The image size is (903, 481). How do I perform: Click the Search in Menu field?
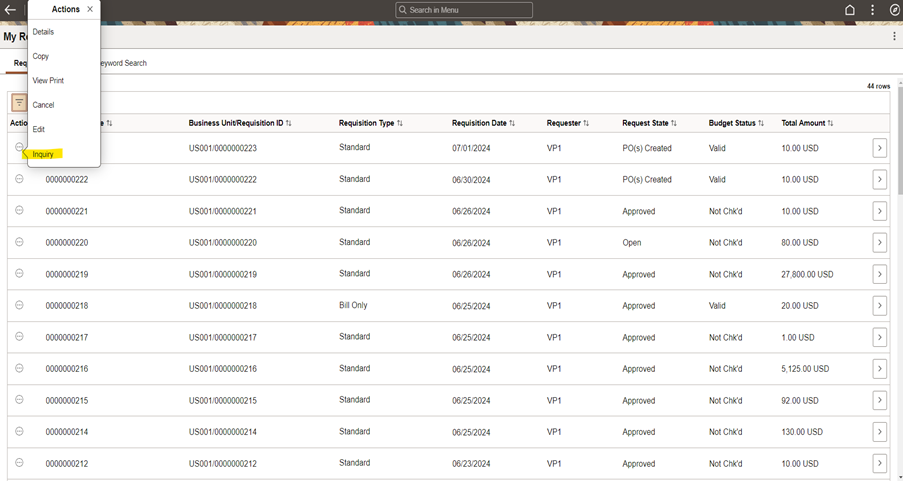[464, 10]
